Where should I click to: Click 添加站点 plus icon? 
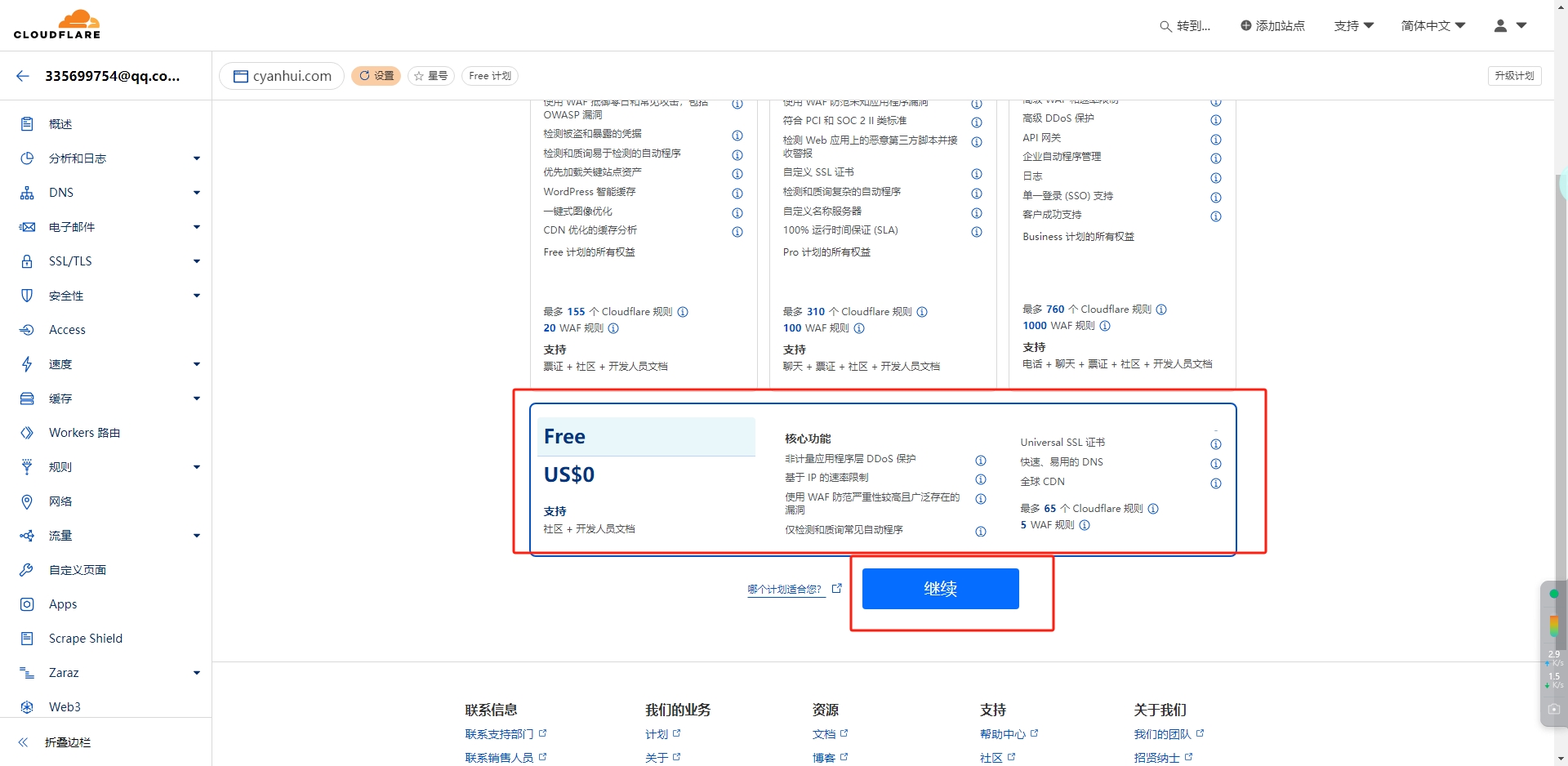[1246, 25]
